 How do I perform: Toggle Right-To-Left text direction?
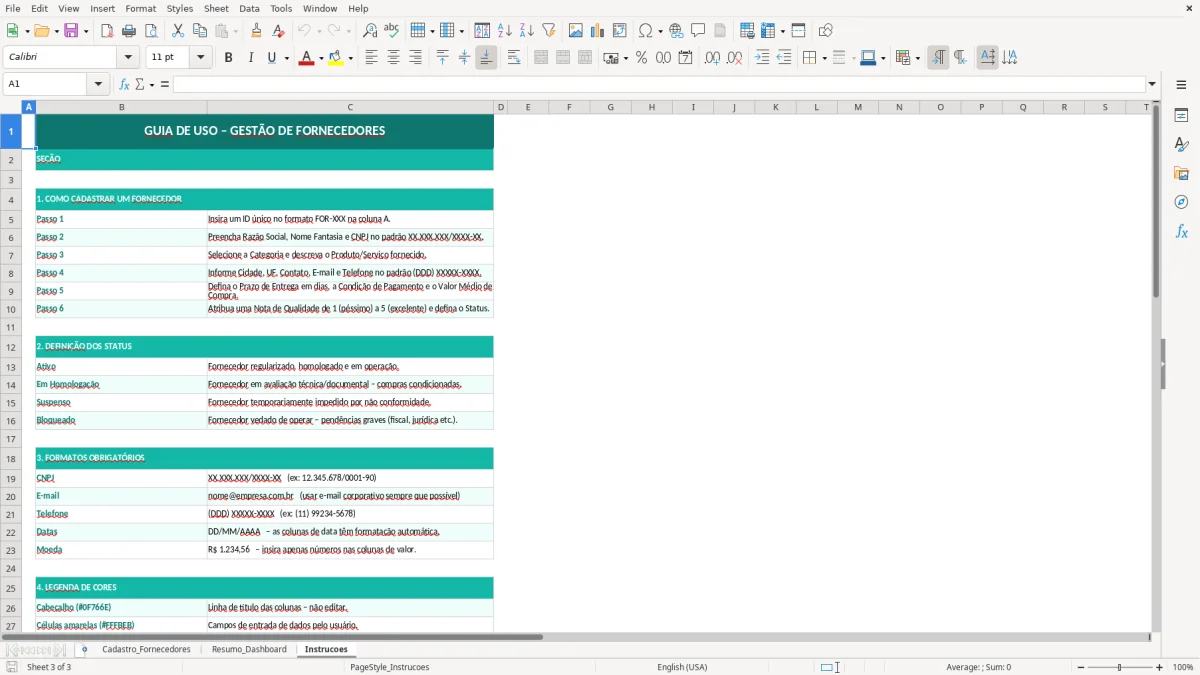point(960,58)
